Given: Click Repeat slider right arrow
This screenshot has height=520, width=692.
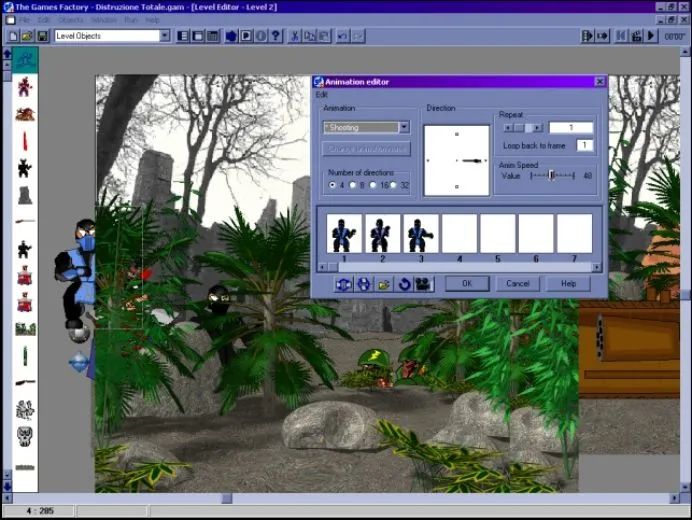Looking at the screenshot, I should click(x=538, y=128).
